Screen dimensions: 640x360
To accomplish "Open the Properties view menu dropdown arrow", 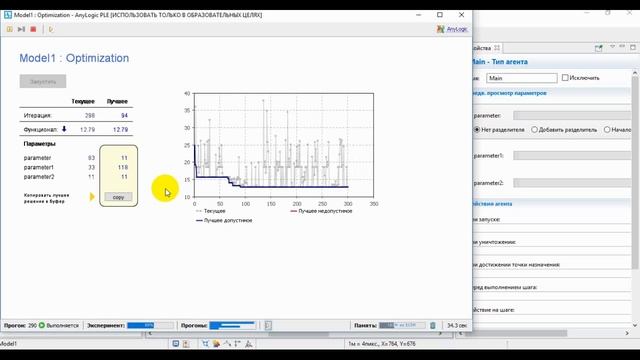I will 612,47.
